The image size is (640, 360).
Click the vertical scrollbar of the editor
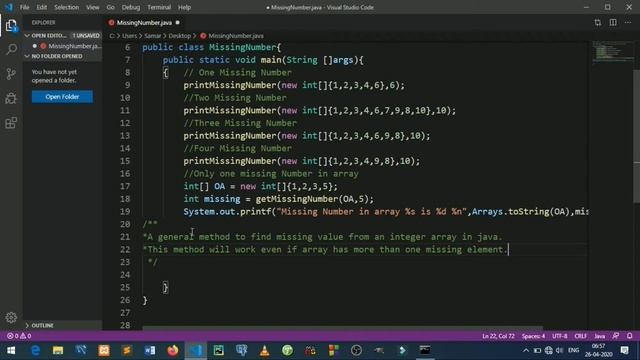point(637,135)
